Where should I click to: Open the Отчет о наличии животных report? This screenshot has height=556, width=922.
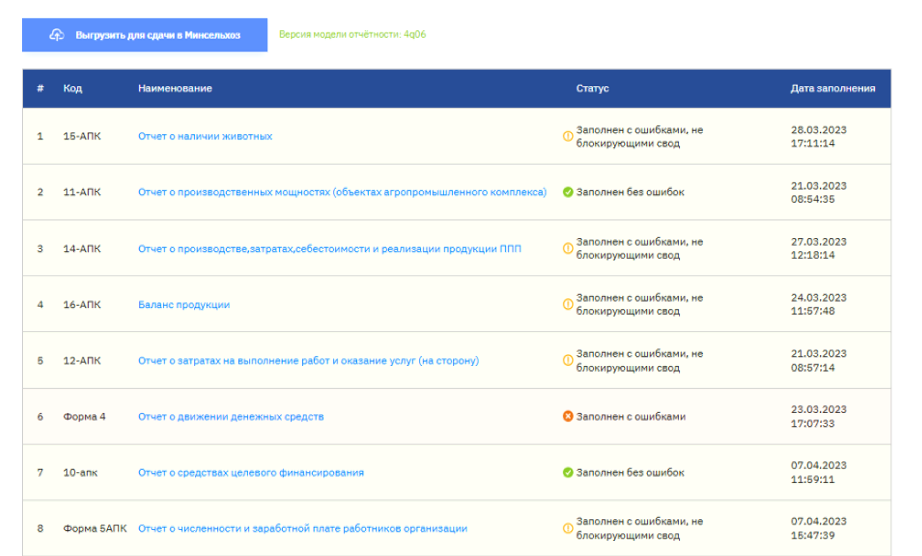click(x=205, y=136)
